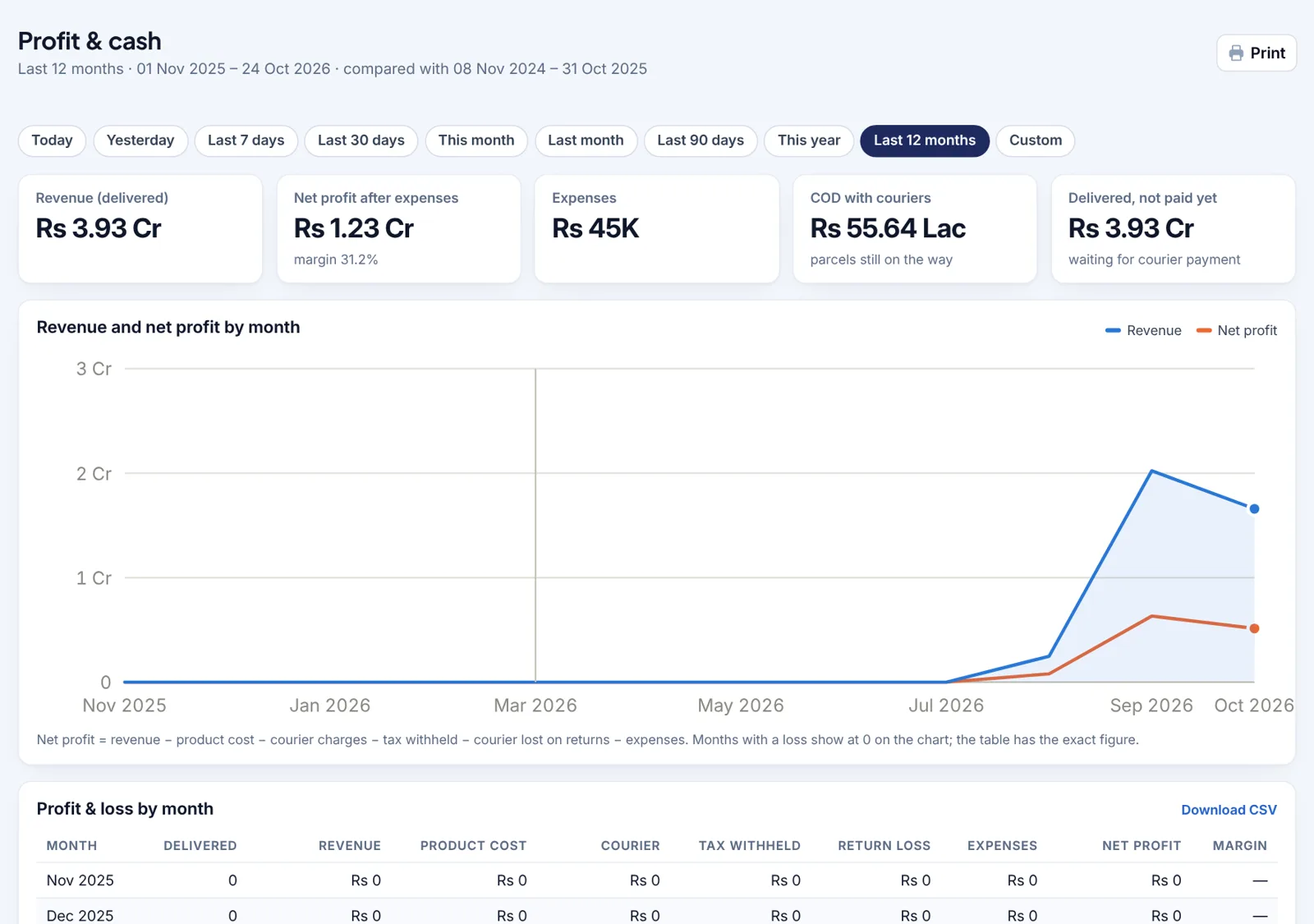Click the Jul 2026 axis label
1314x924 pixels.
(946, 706)
